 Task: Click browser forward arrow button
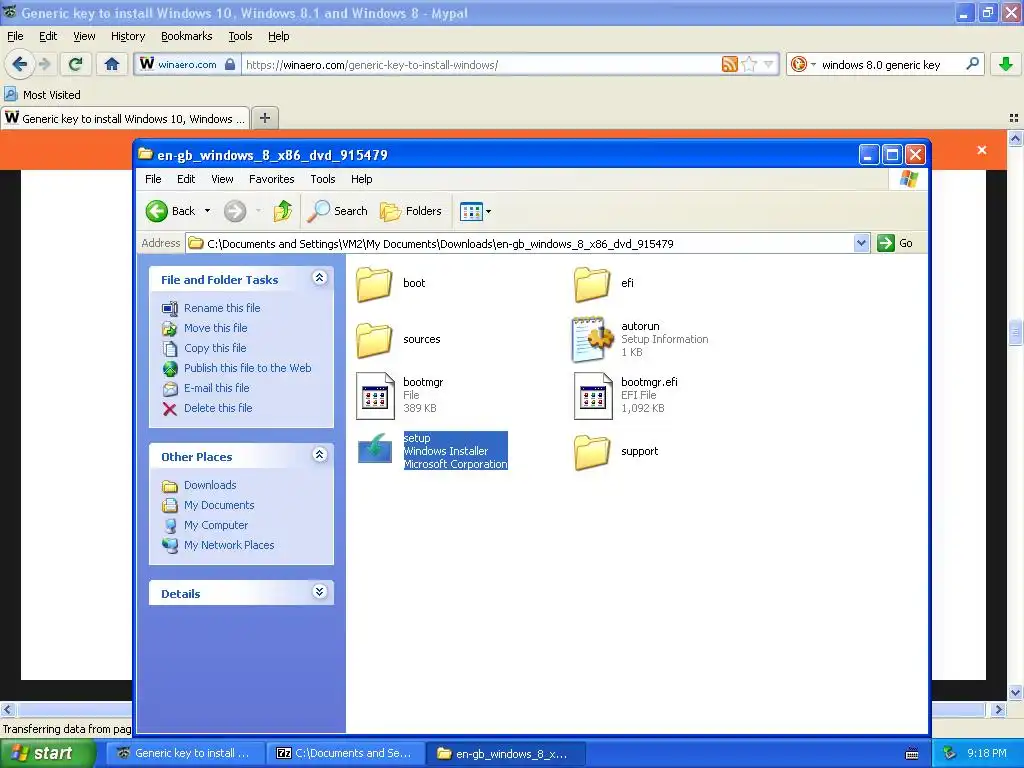pos(44,64)
